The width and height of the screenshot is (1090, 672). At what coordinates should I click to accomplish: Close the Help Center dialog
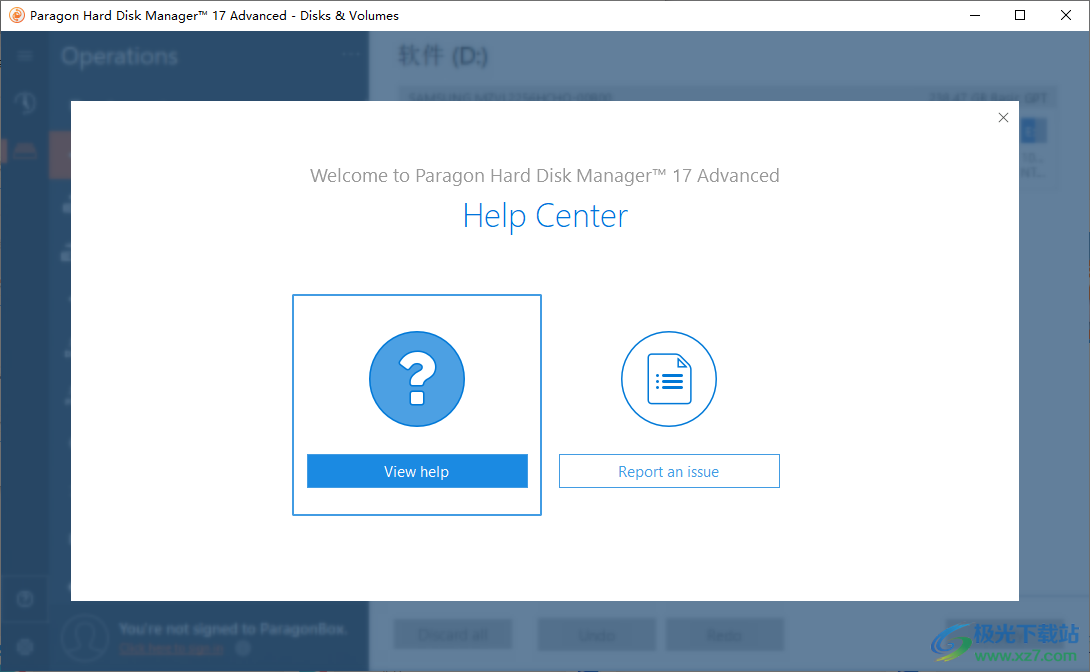[1003, 117]
